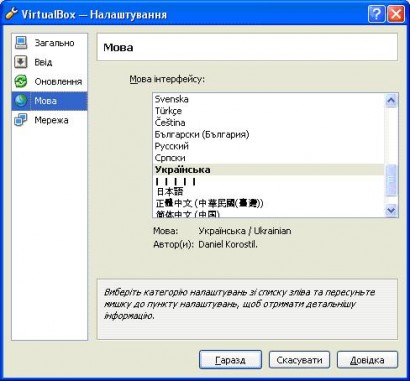Choose Български (България) language

pyautogui.click(x=268, y=134)
